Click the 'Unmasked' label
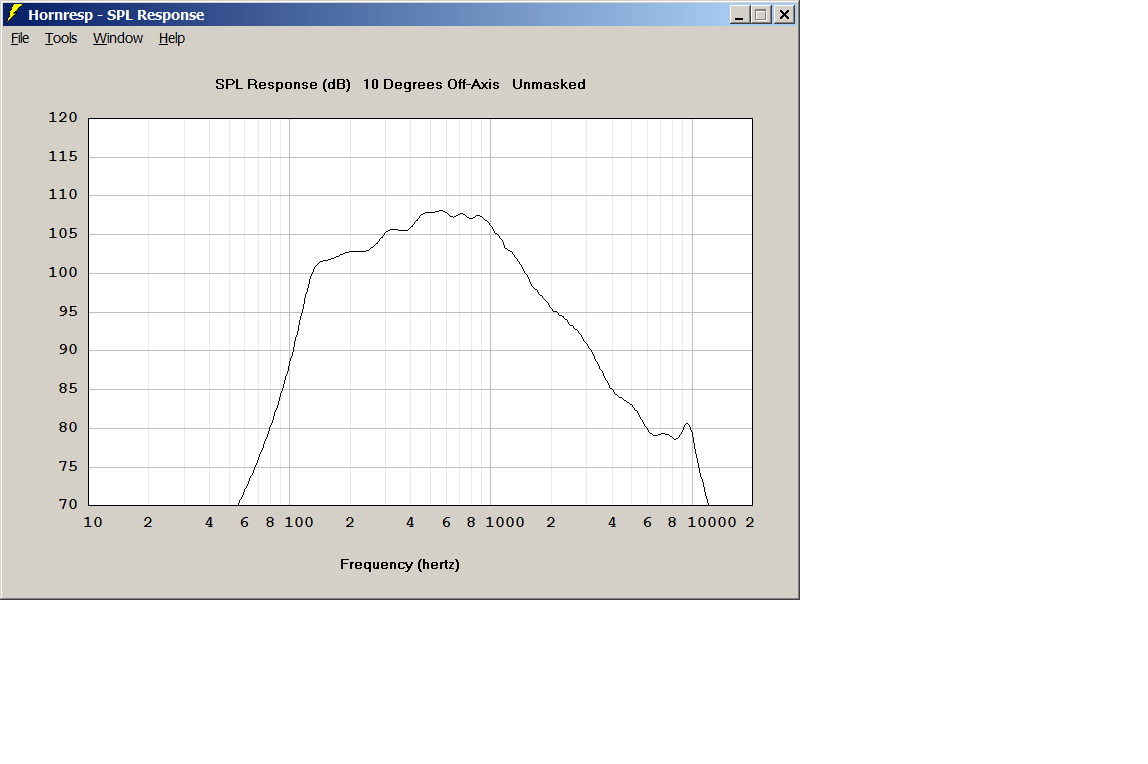The width and height of the screenshot is (1148, 764). pos(549,84)
